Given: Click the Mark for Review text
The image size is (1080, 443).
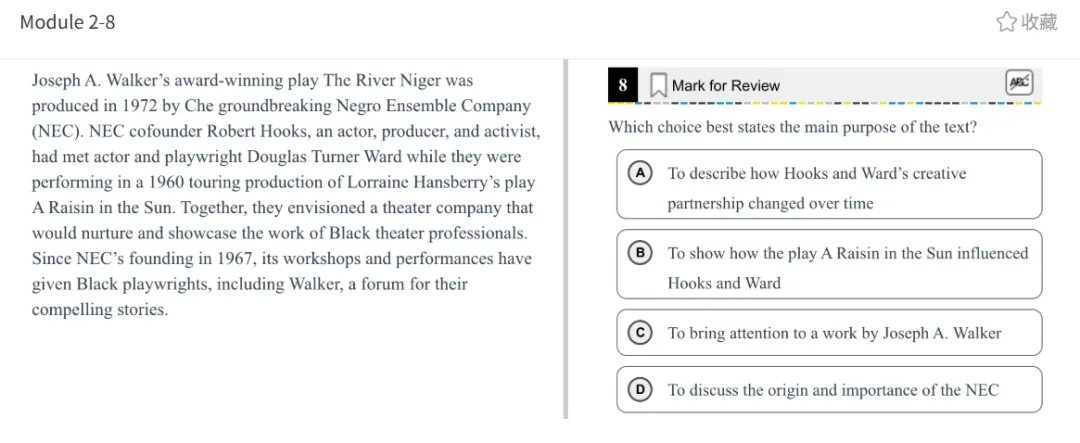Looking at the screenshot, I should (726, 86).
